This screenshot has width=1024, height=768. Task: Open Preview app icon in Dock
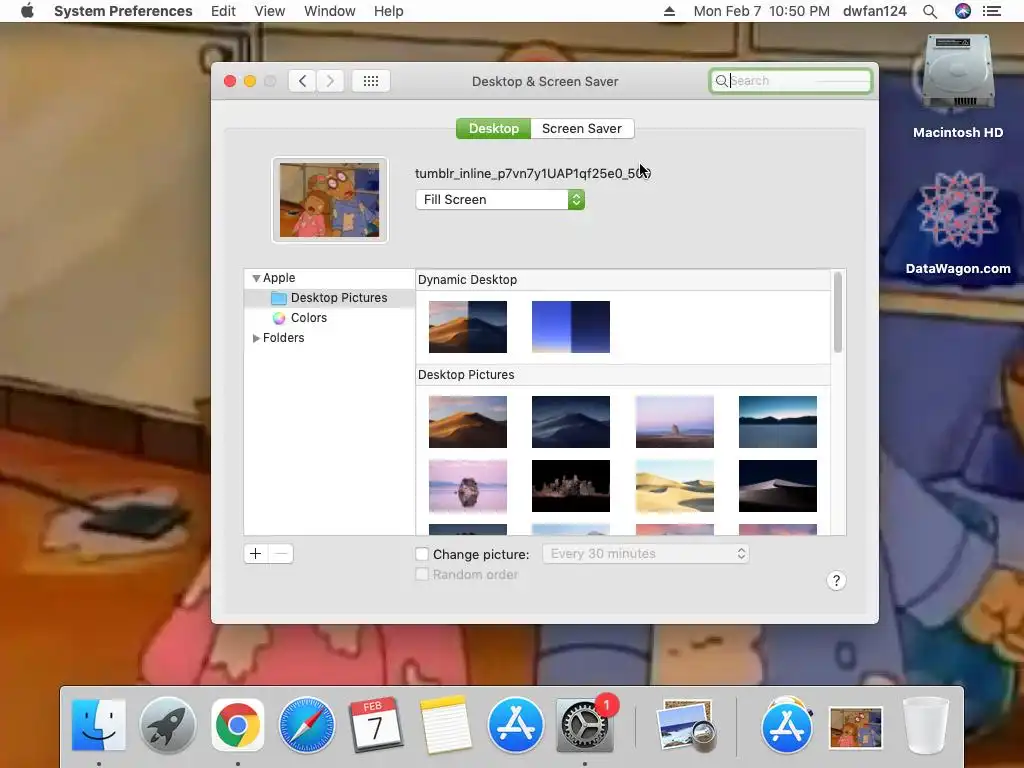tap(686, 726)
